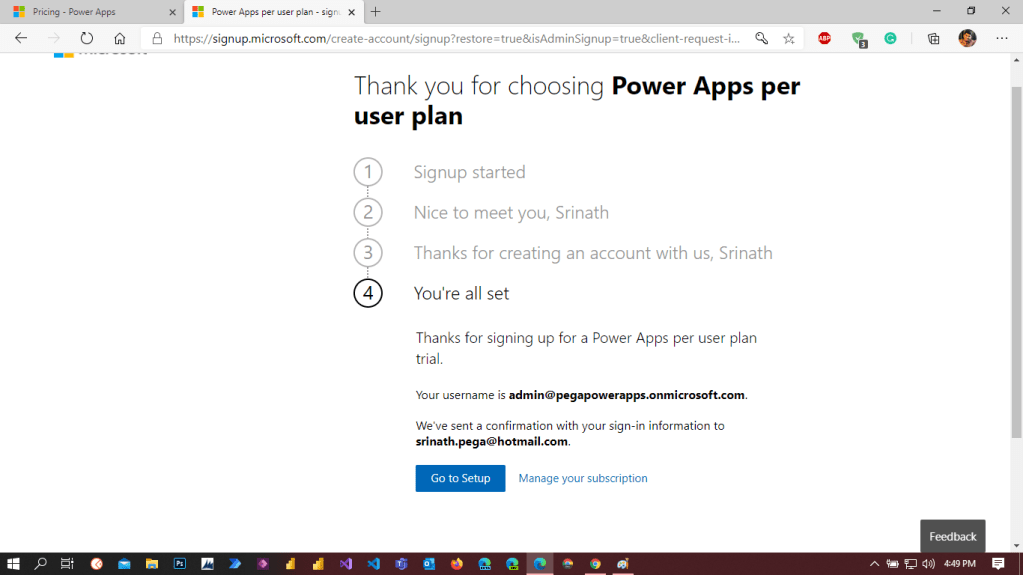1023x575 pixels.
Task: Expand the browser Settings and more menu
Action: click(x=1002, y=38)
